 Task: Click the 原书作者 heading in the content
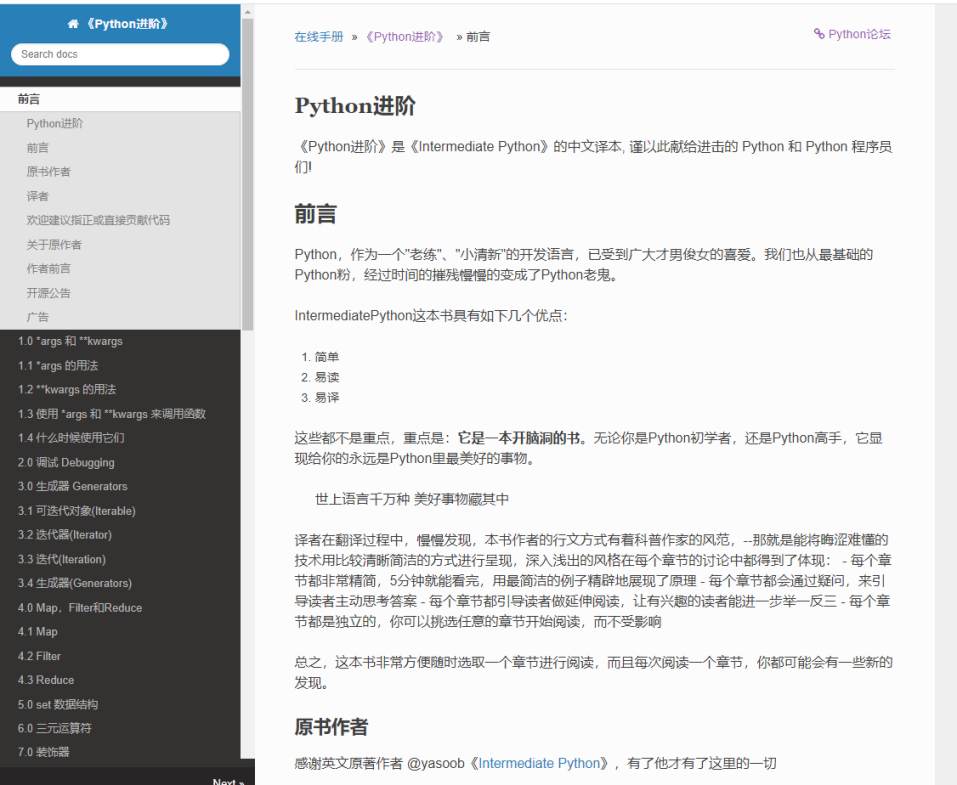[331, 726]
